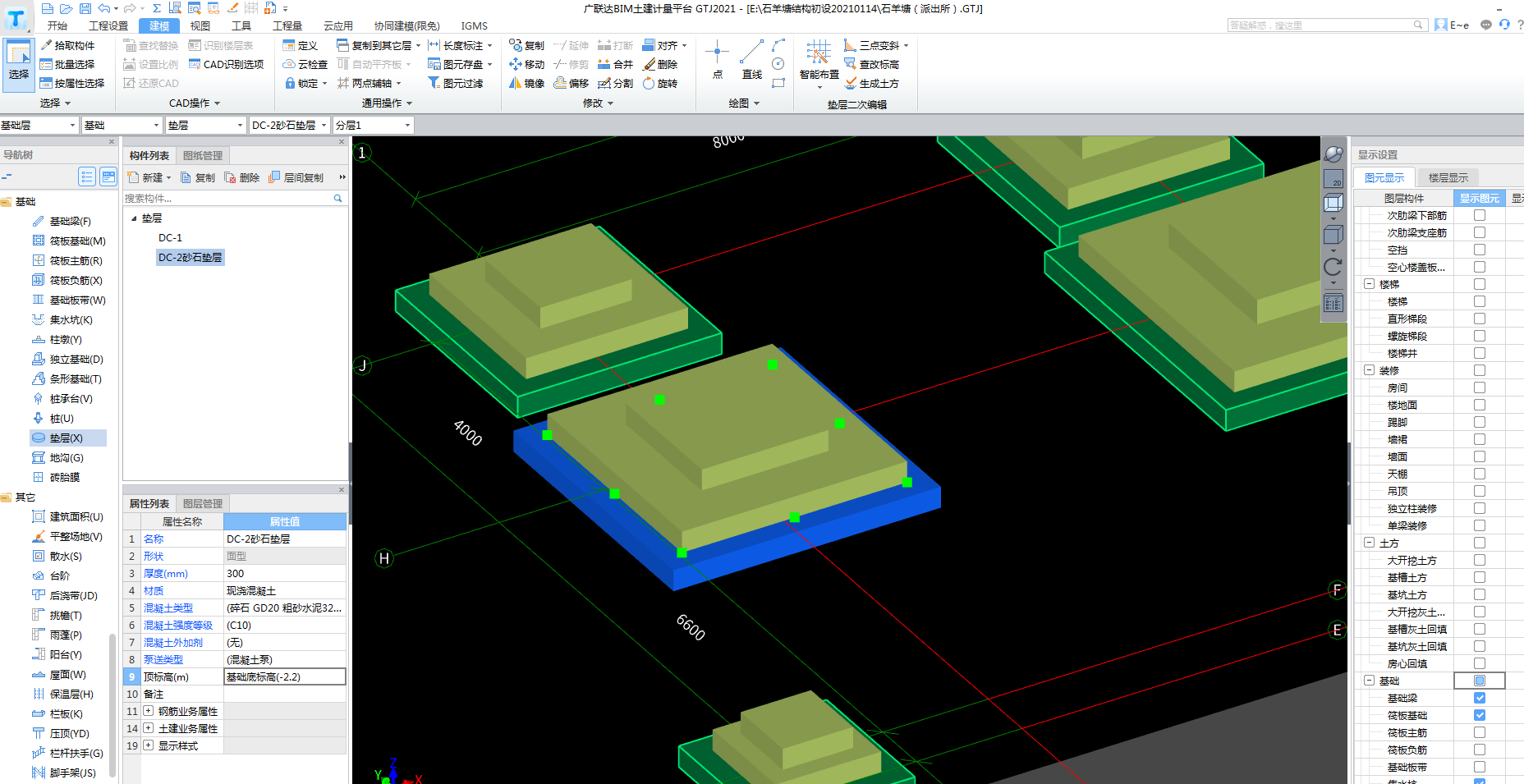The height and width of the screenshot is (784, 1524).
Task: Open the 工程量 ribbon tab
Action: coord(287,25)
